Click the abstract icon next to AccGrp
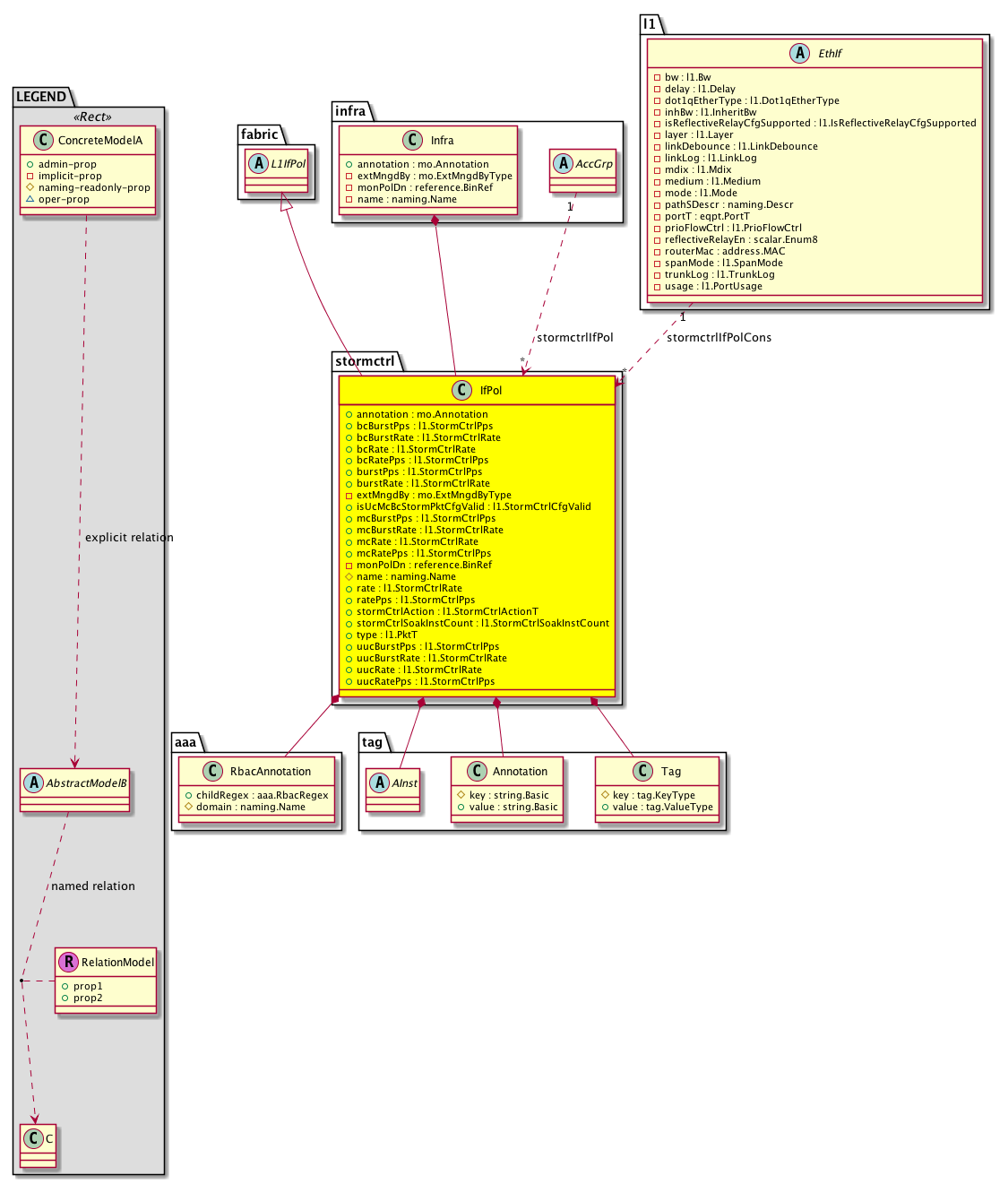Screen dimensions: 1008x1184 (563, 164)
